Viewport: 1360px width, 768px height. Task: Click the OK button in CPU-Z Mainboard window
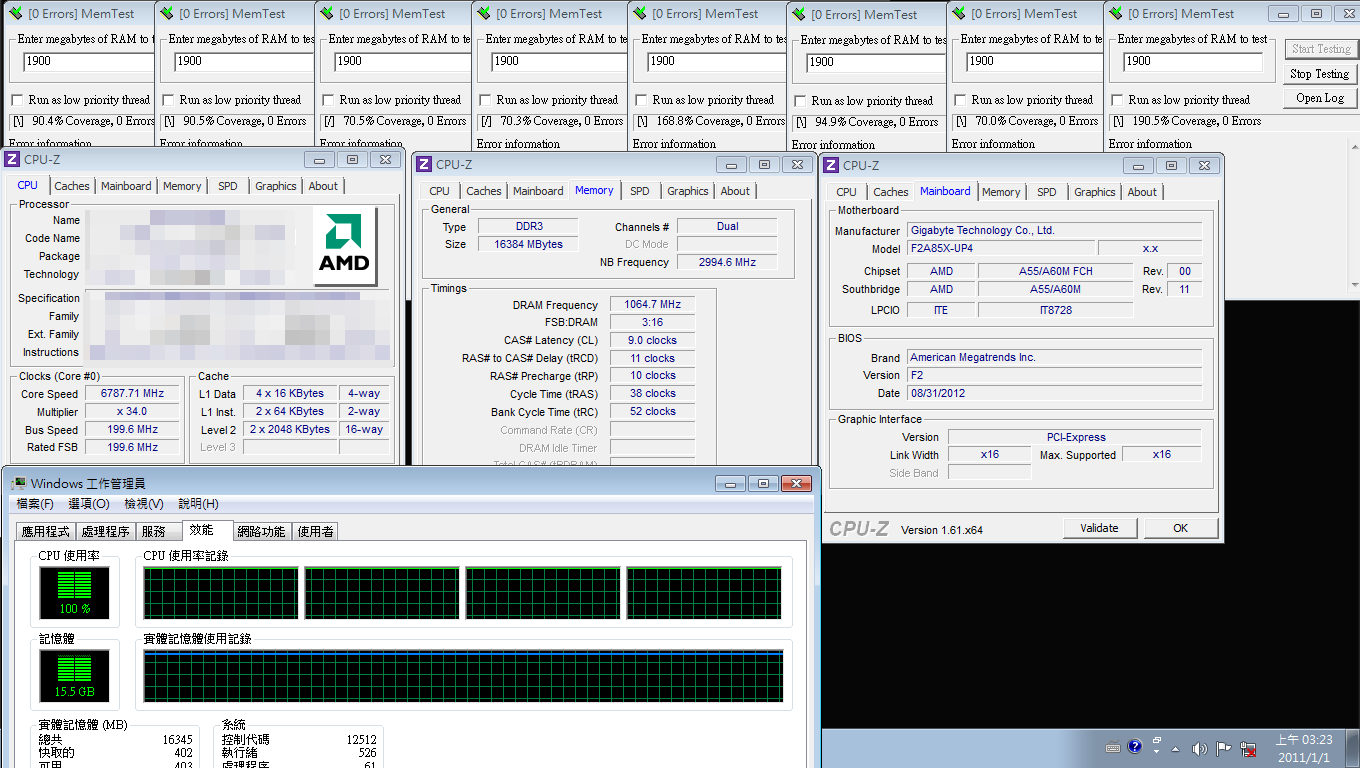[1181, 528]
